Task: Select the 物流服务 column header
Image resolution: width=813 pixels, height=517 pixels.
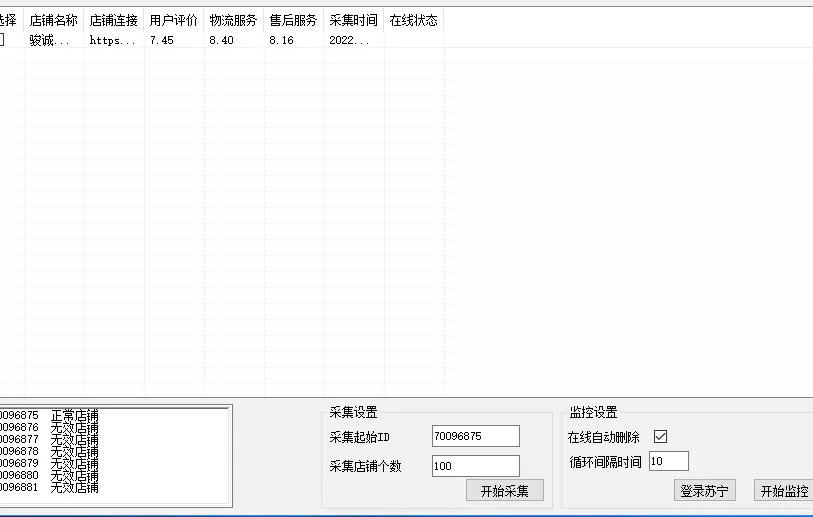Action: pyautogui.click(x=234, y=20)
